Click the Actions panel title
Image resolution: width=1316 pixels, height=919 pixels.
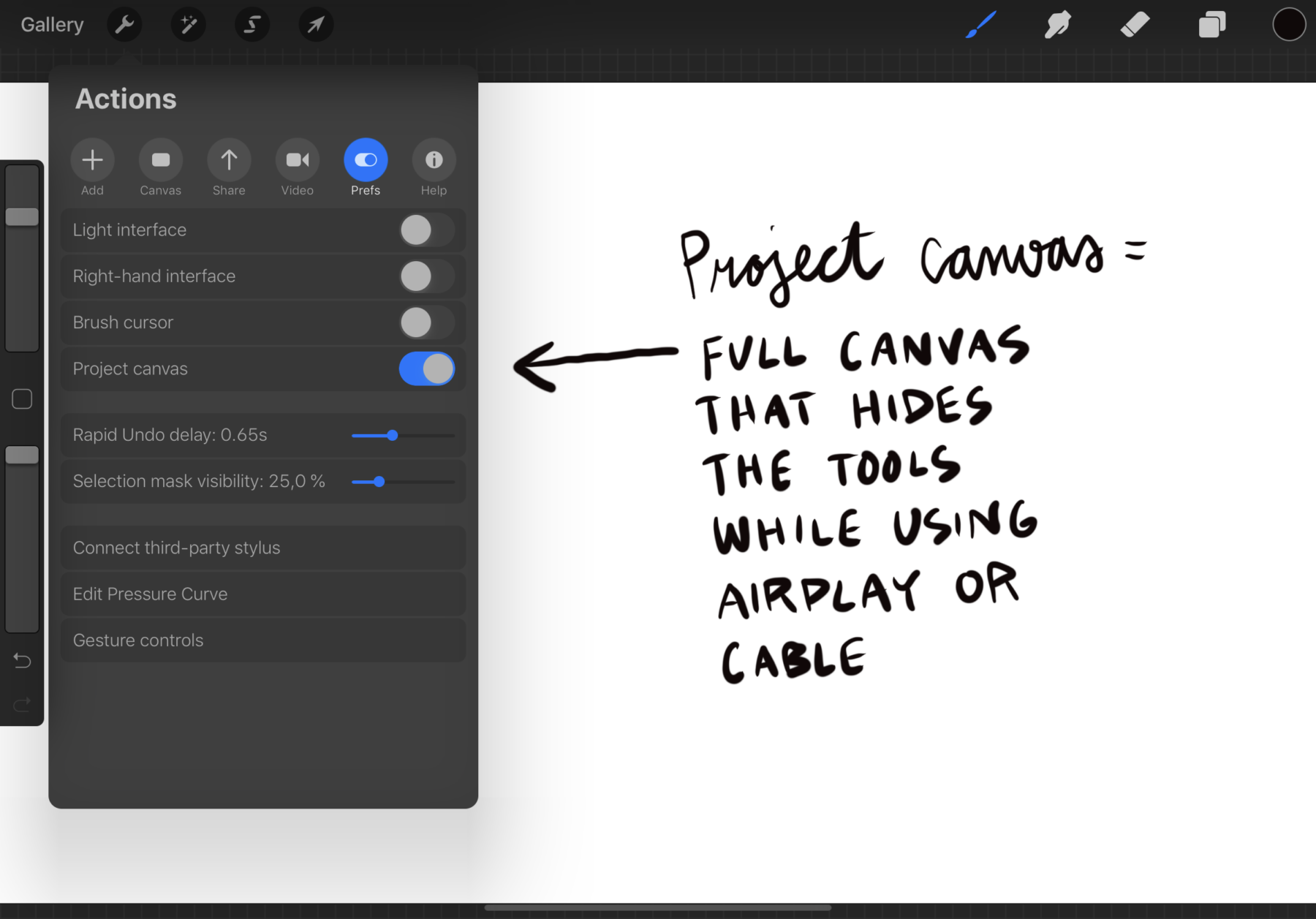126,99
